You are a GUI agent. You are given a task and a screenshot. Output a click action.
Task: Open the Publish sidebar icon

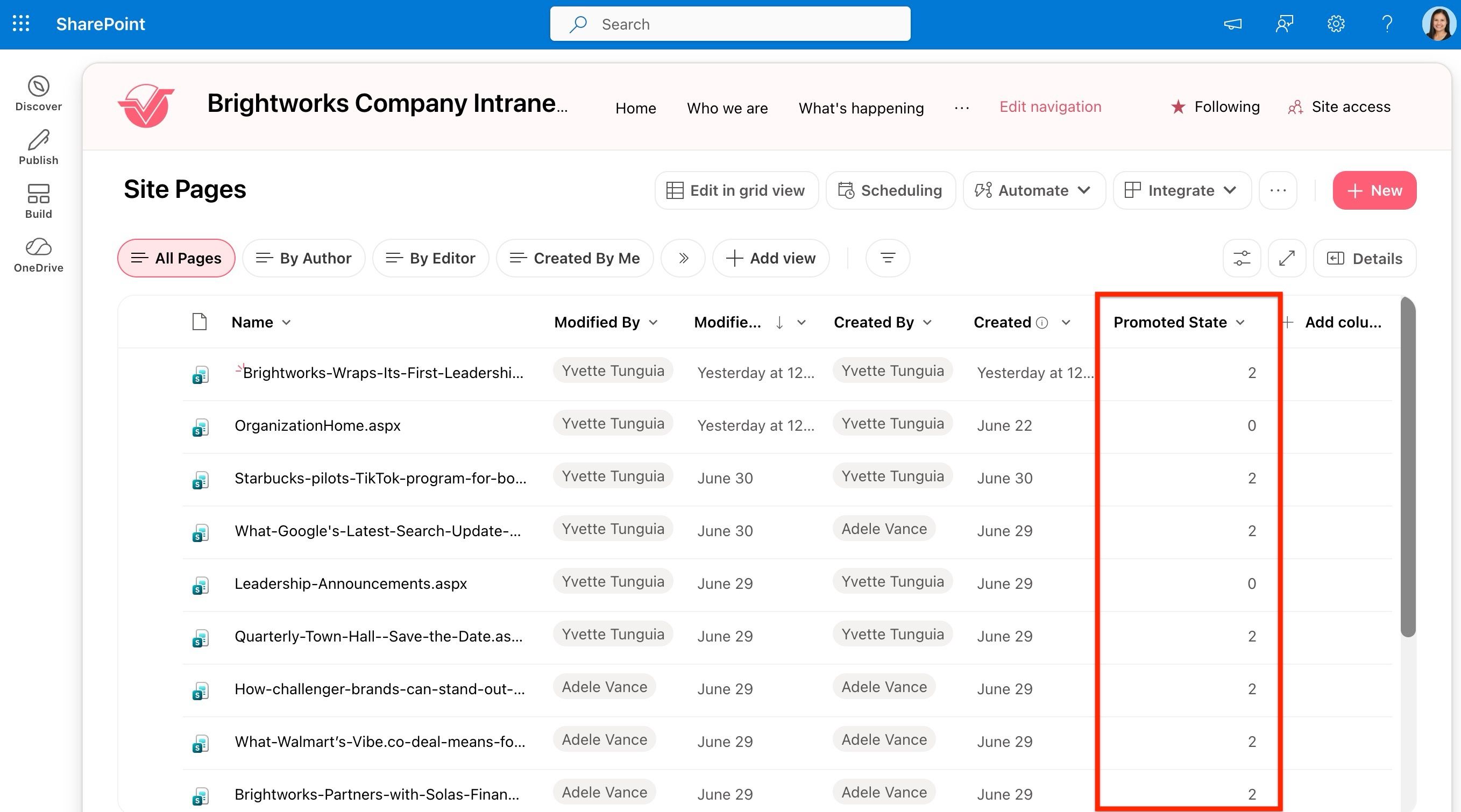[x=39, y=147]
